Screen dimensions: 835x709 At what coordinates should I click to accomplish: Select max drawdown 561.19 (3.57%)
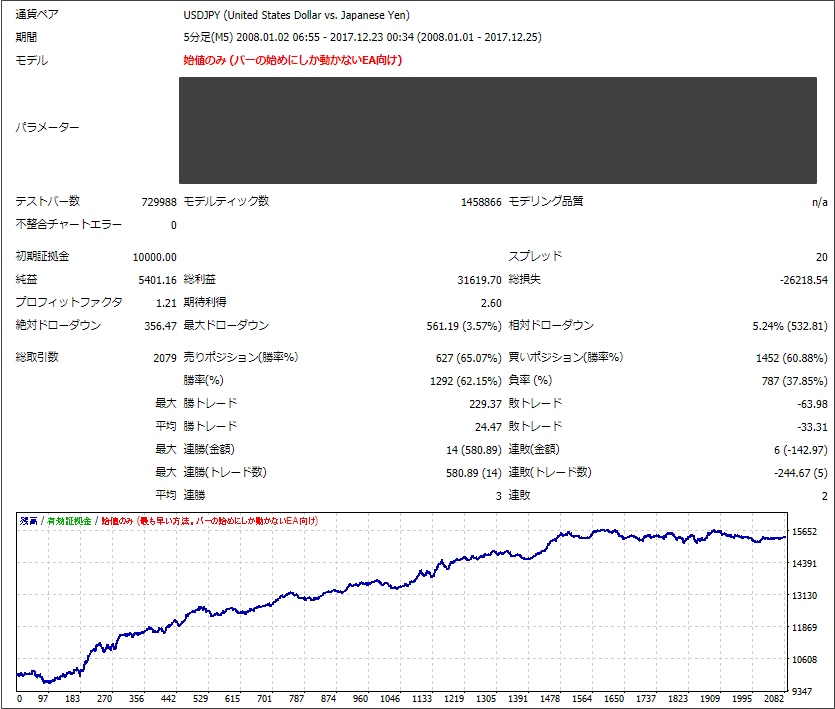464,326
